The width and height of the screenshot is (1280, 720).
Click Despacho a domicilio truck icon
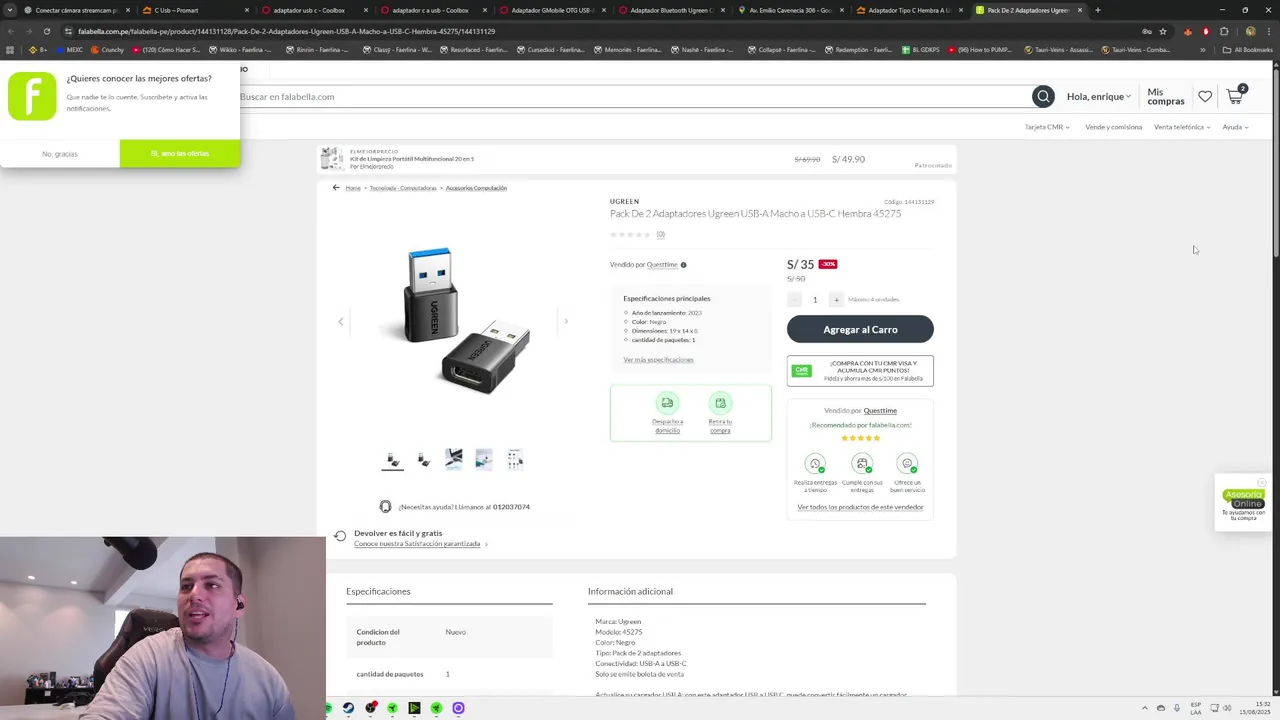click(x=667, y=403)
